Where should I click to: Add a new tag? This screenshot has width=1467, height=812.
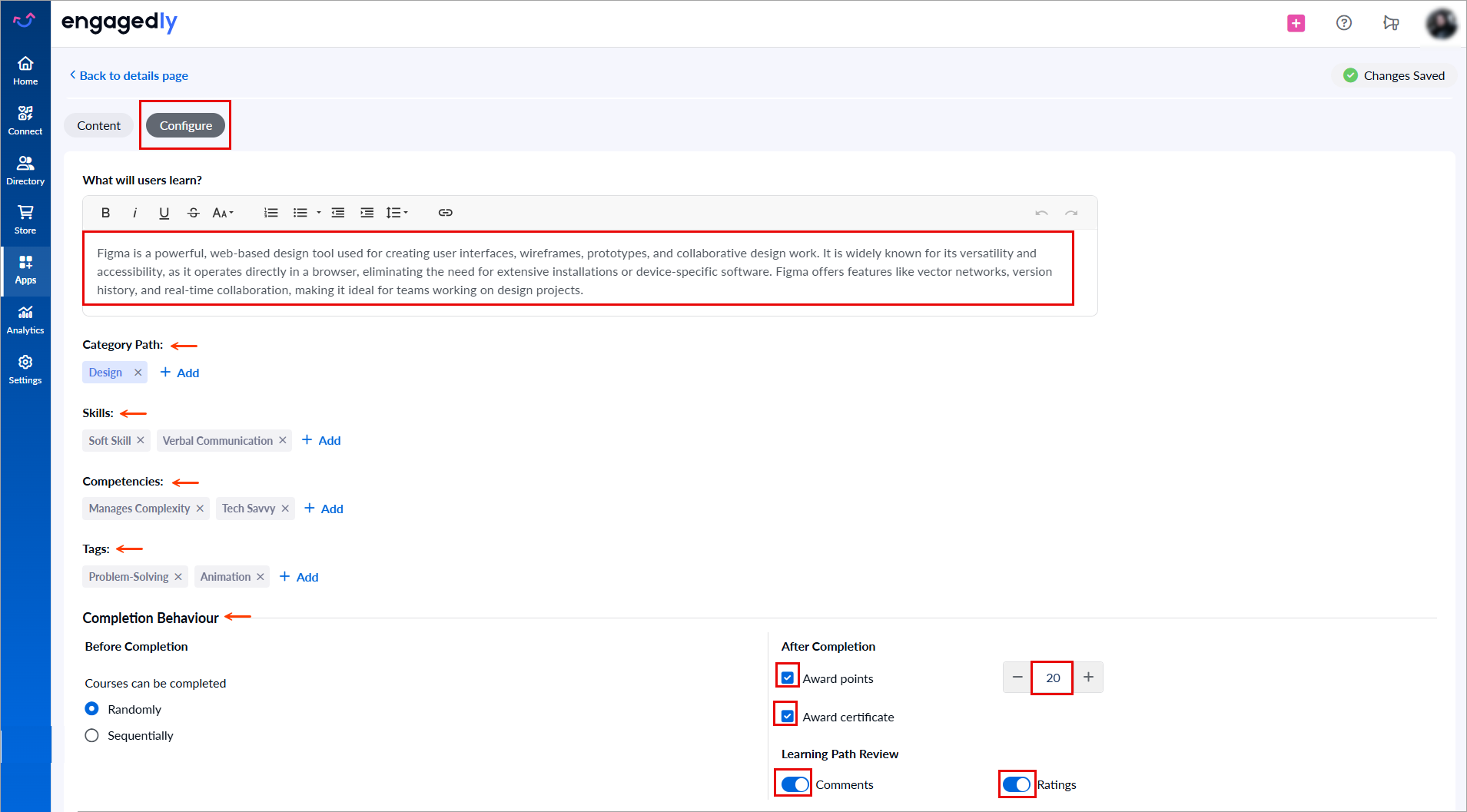[299, 577]
